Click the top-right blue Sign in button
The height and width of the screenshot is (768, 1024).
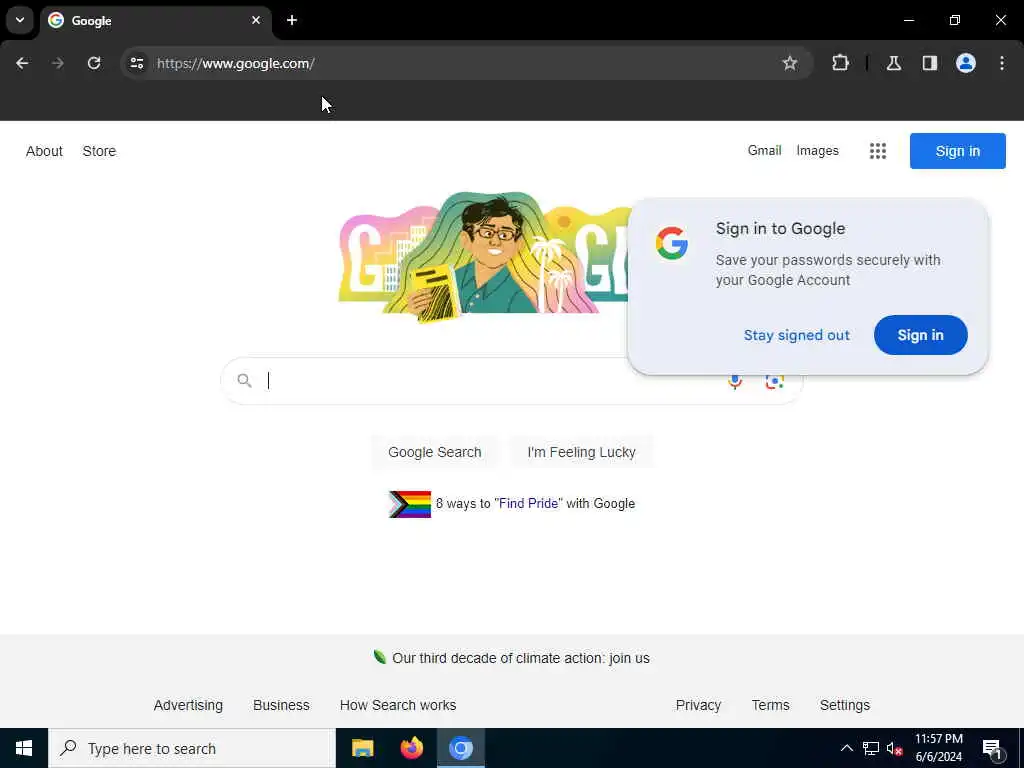[957, 151]
